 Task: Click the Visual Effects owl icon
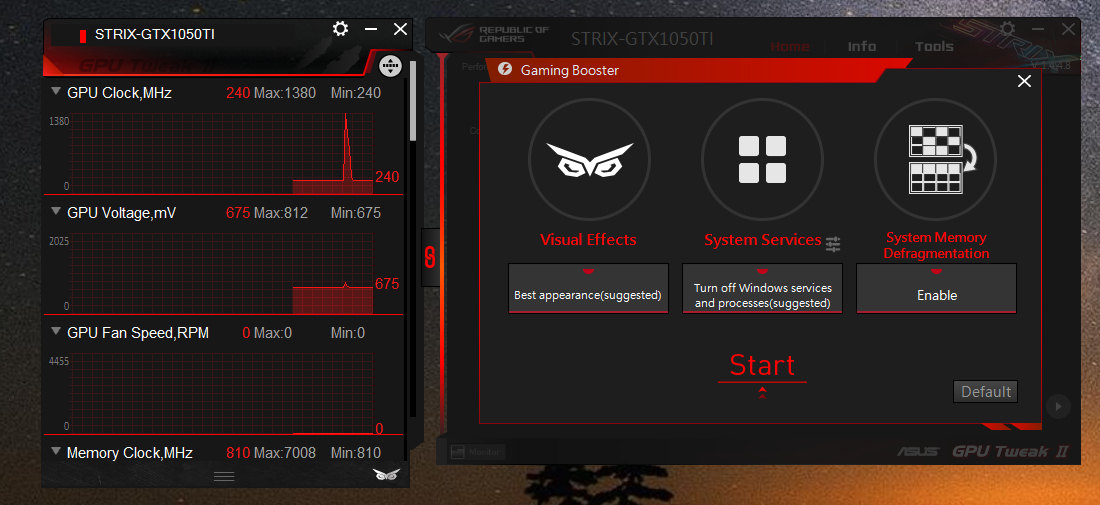tap(589, 159)
